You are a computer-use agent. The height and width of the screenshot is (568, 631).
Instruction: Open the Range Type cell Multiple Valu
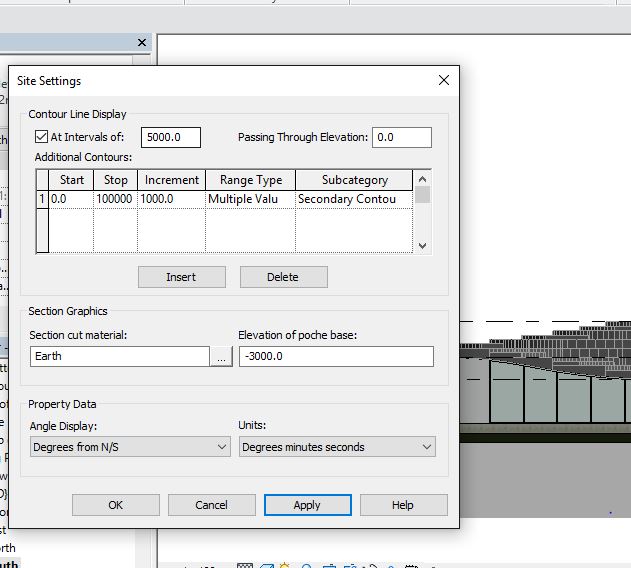[250, 199]
